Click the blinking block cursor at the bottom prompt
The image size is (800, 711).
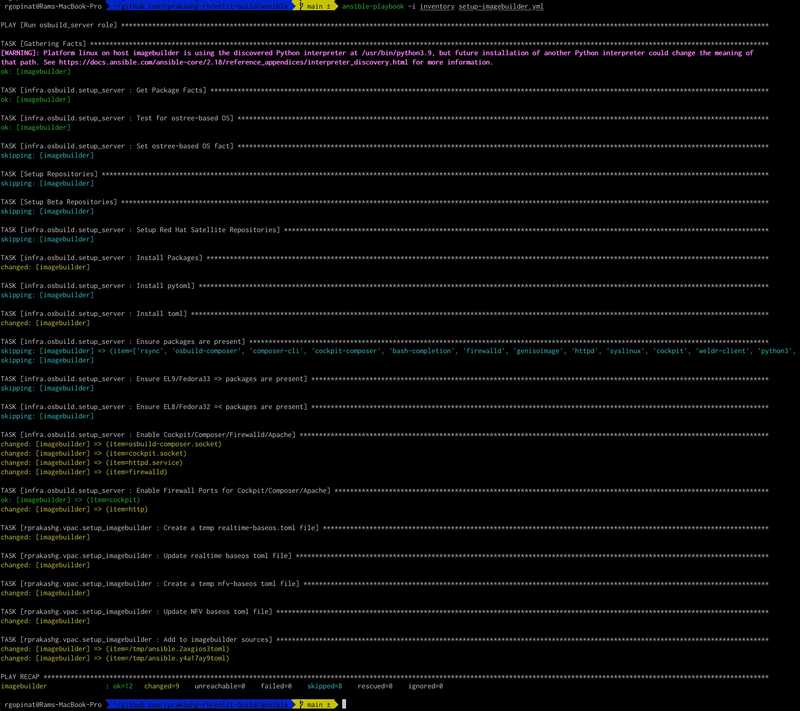(343, 703)
